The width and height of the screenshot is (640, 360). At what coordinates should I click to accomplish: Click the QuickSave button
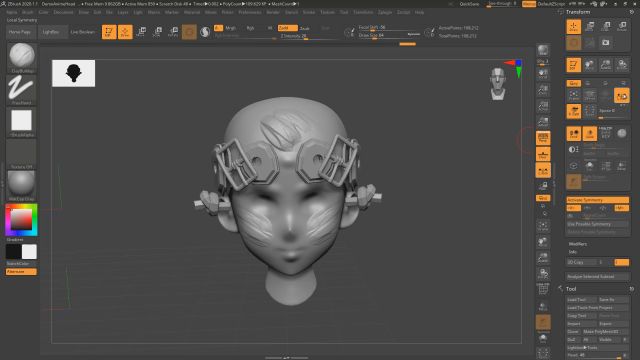tap(469, 4)
